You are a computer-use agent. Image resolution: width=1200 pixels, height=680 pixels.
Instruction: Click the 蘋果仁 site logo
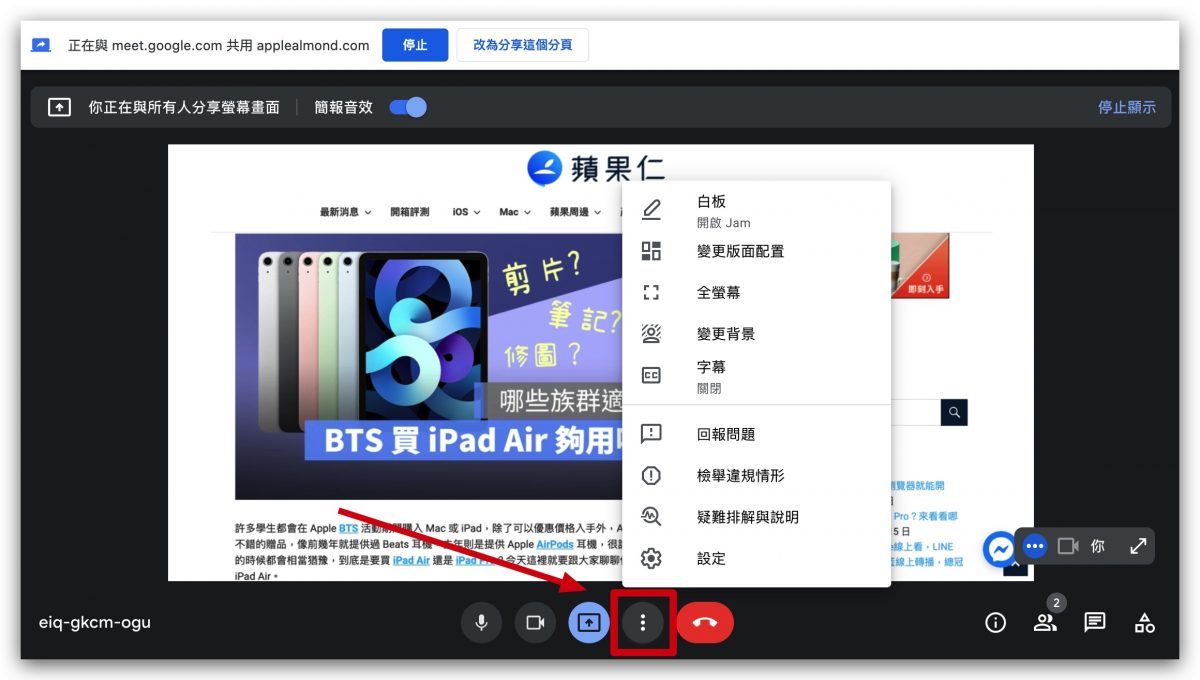point(596,167)
